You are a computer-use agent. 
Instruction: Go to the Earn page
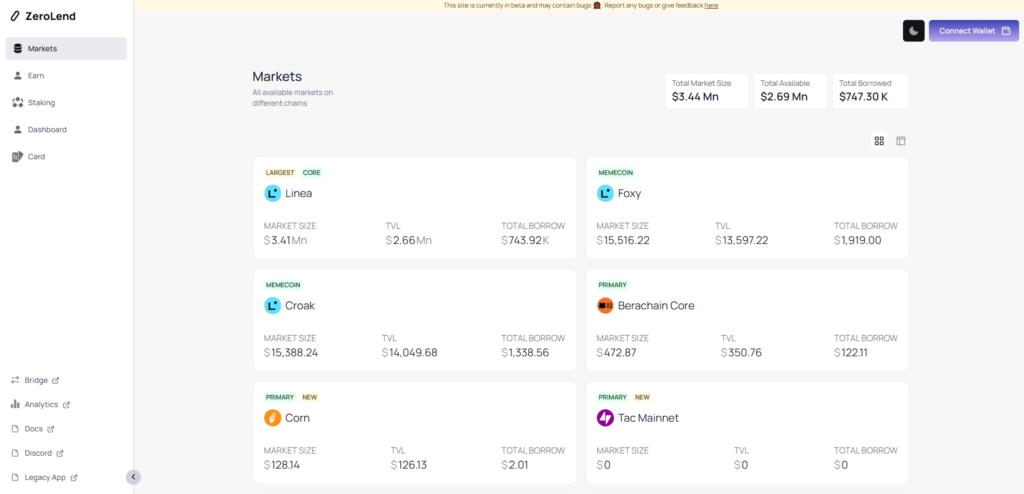tap(35, 75)
